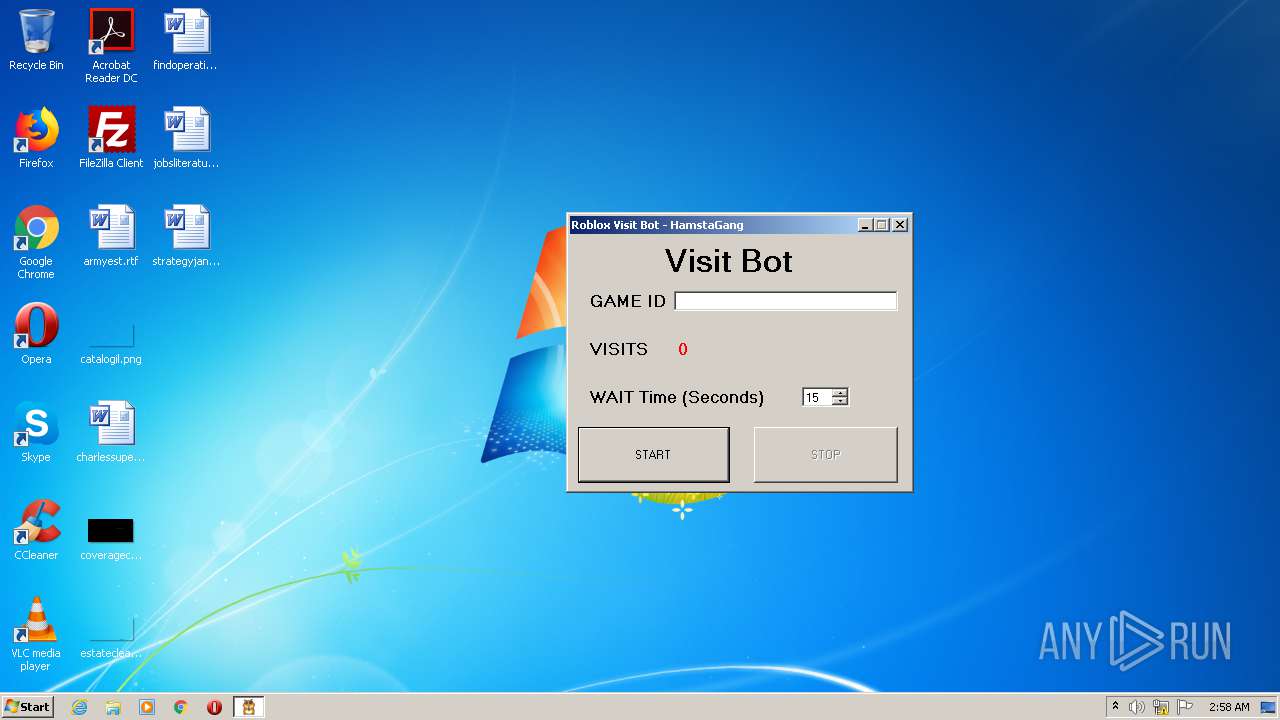
Task: Open Internet Explorer from the taskbar
Action: pos(80,707)
